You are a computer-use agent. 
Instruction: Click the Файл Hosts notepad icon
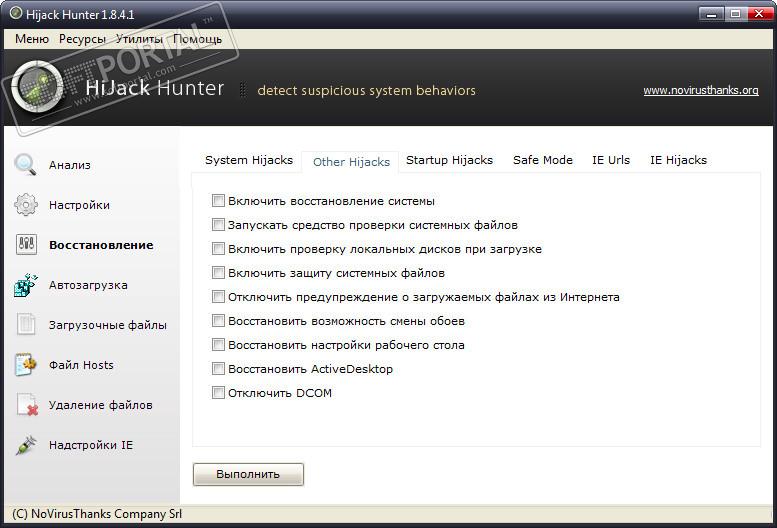coord(26,365)
